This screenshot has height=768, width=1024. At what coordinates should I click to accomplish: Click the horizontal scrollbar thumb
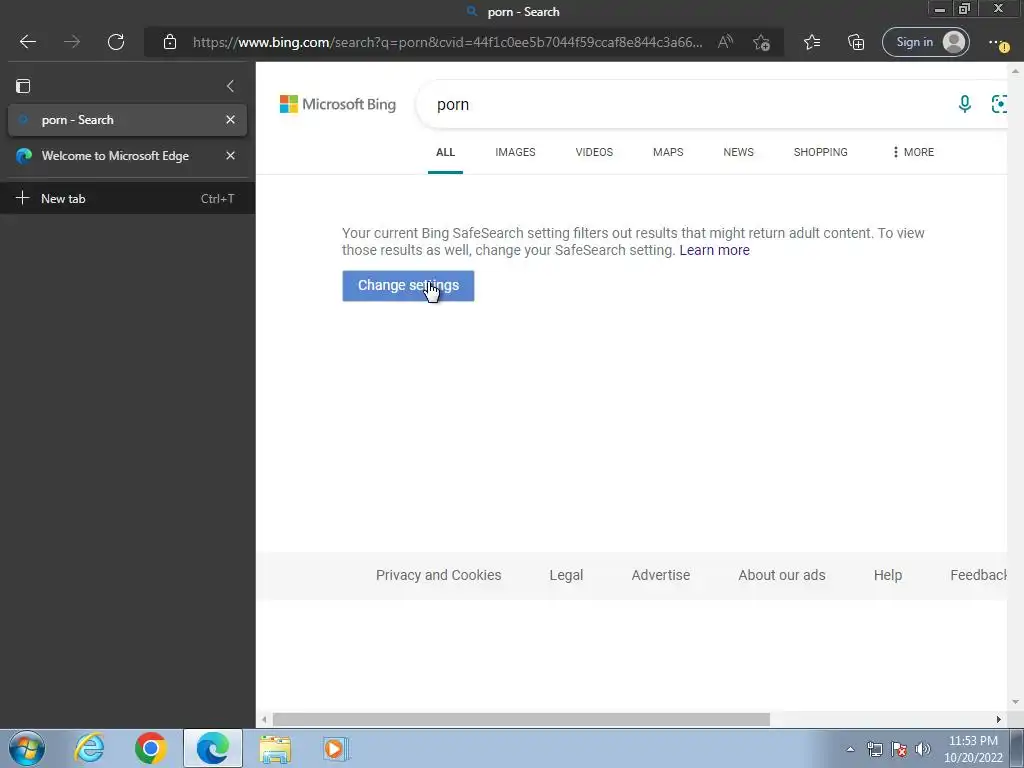pyautogui.click(x=521, y=719)
